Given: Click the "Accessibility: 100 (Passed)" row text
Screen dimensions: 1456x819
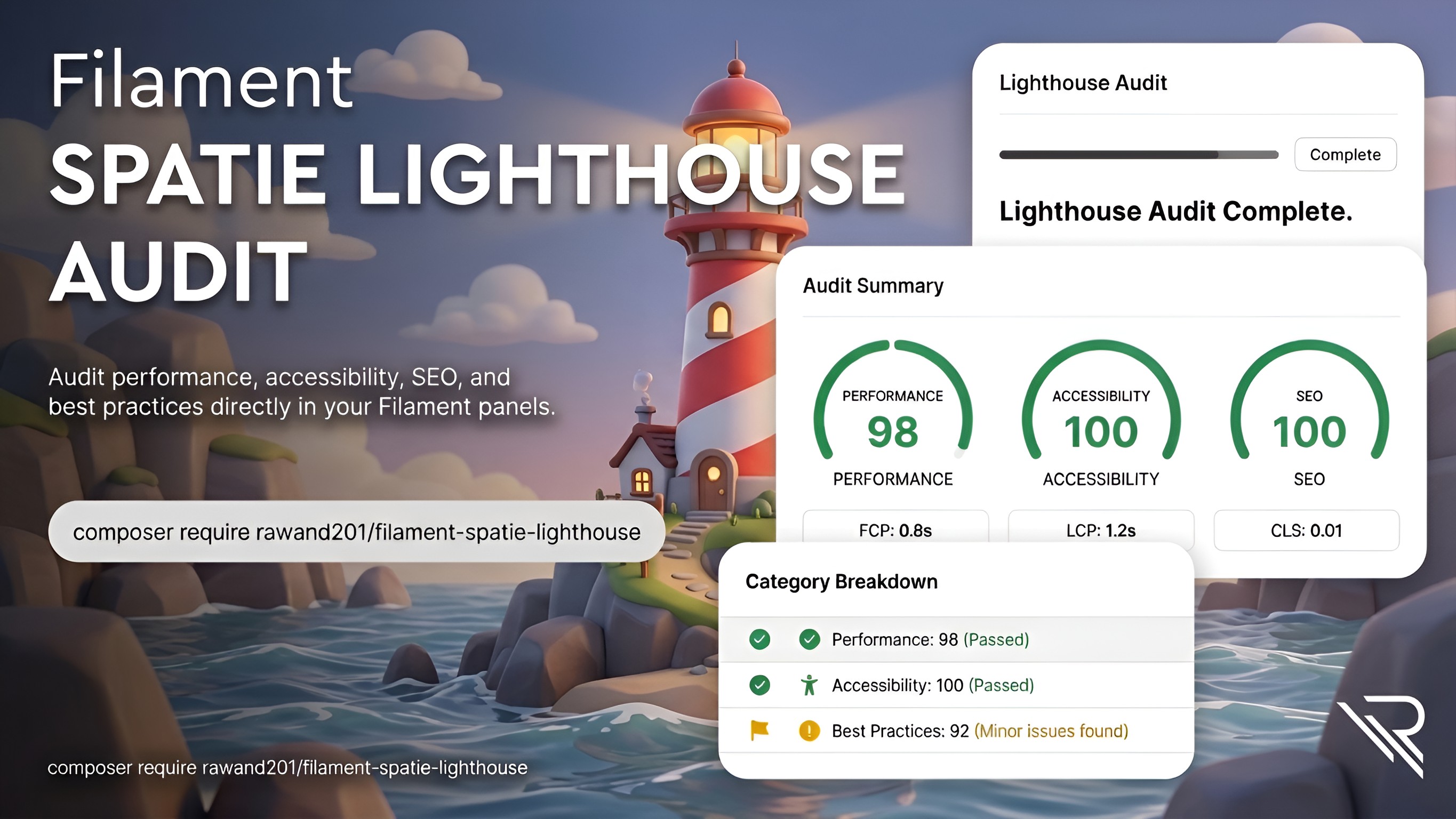Looking at the screenshot, I should 933,685.
